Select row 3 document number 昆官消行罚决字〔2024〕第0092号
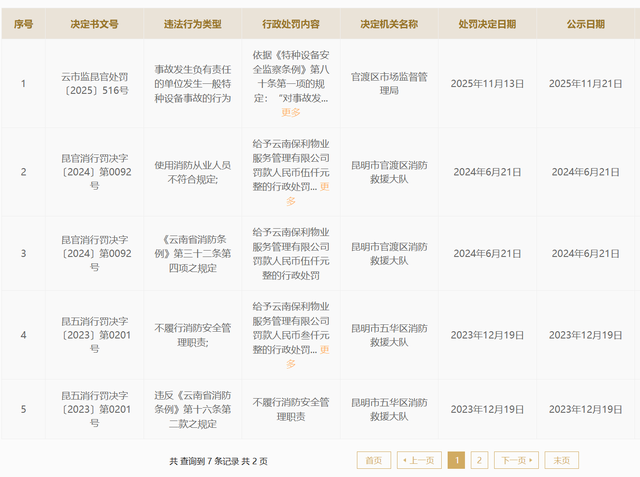 pos(94,253)
